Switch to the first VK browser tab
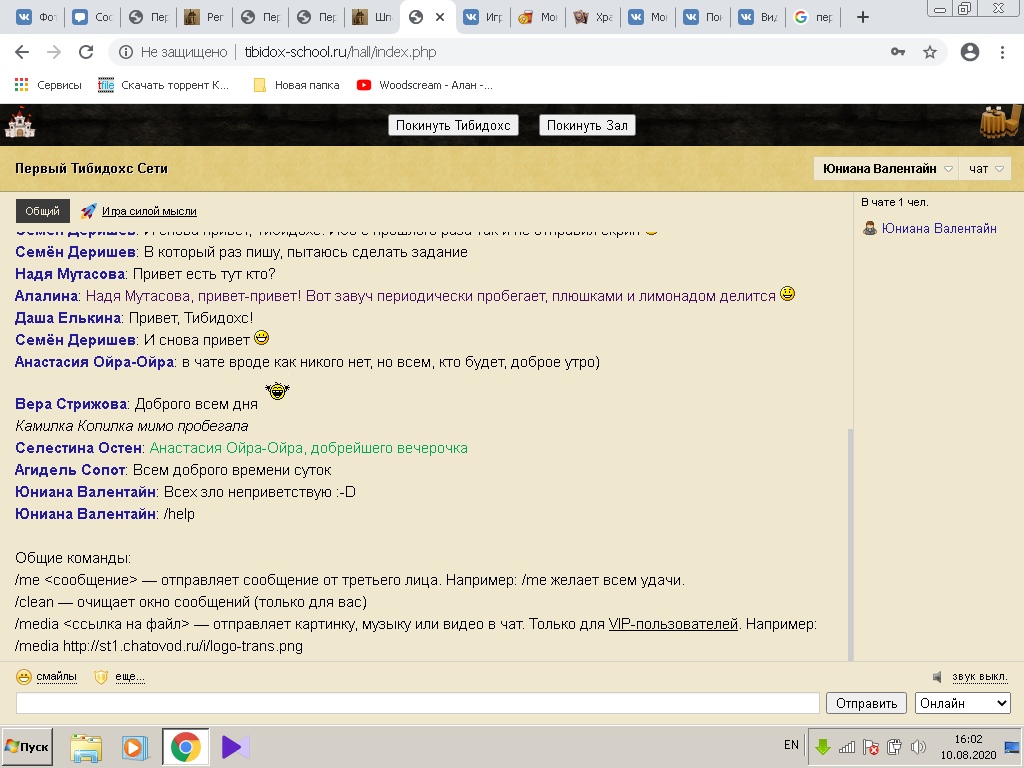 [36, 18]
